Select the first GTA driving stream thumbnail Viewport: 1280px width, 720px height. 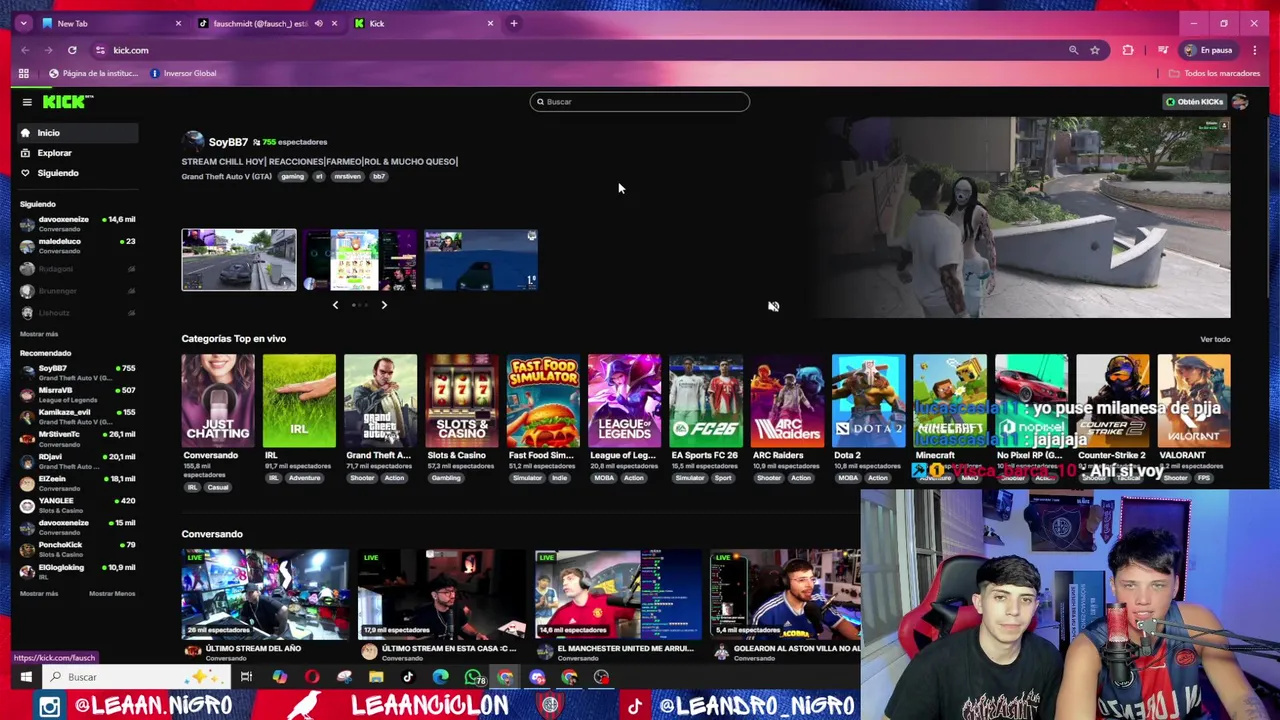click(x=239, y=260)
